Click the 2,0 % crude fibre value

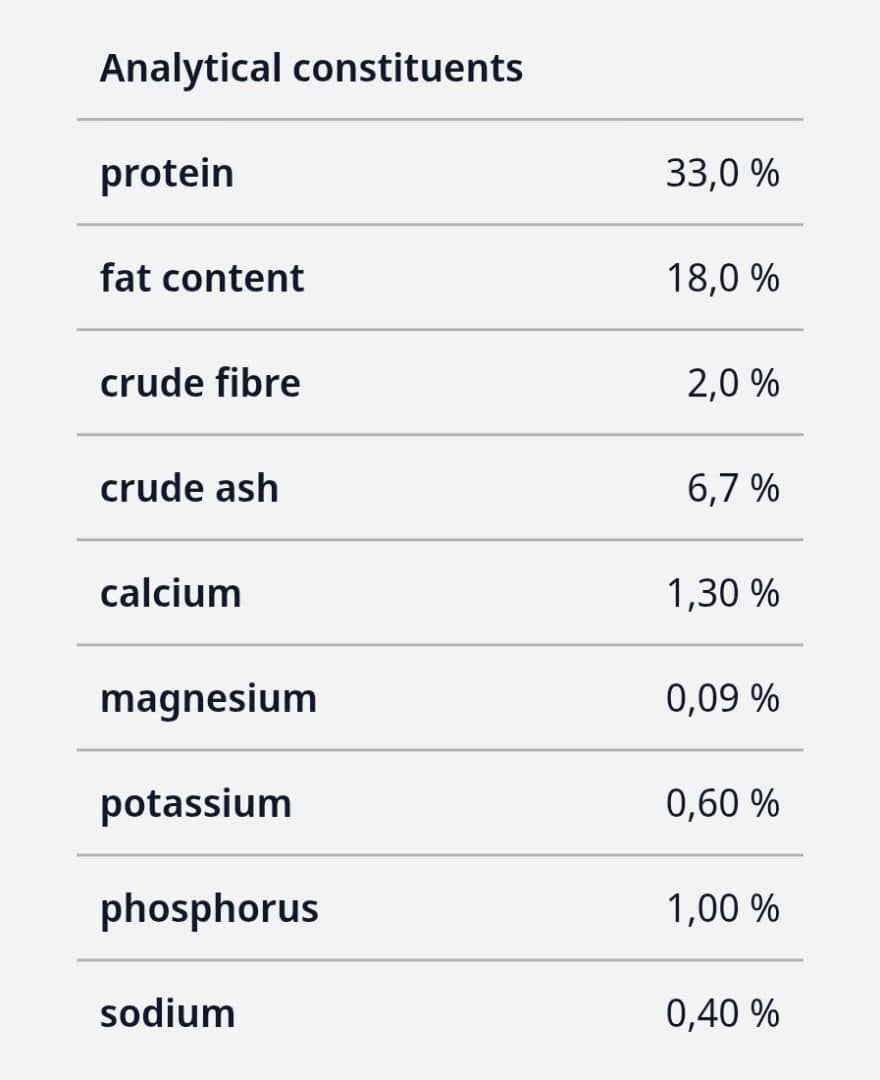coord(732,383)
